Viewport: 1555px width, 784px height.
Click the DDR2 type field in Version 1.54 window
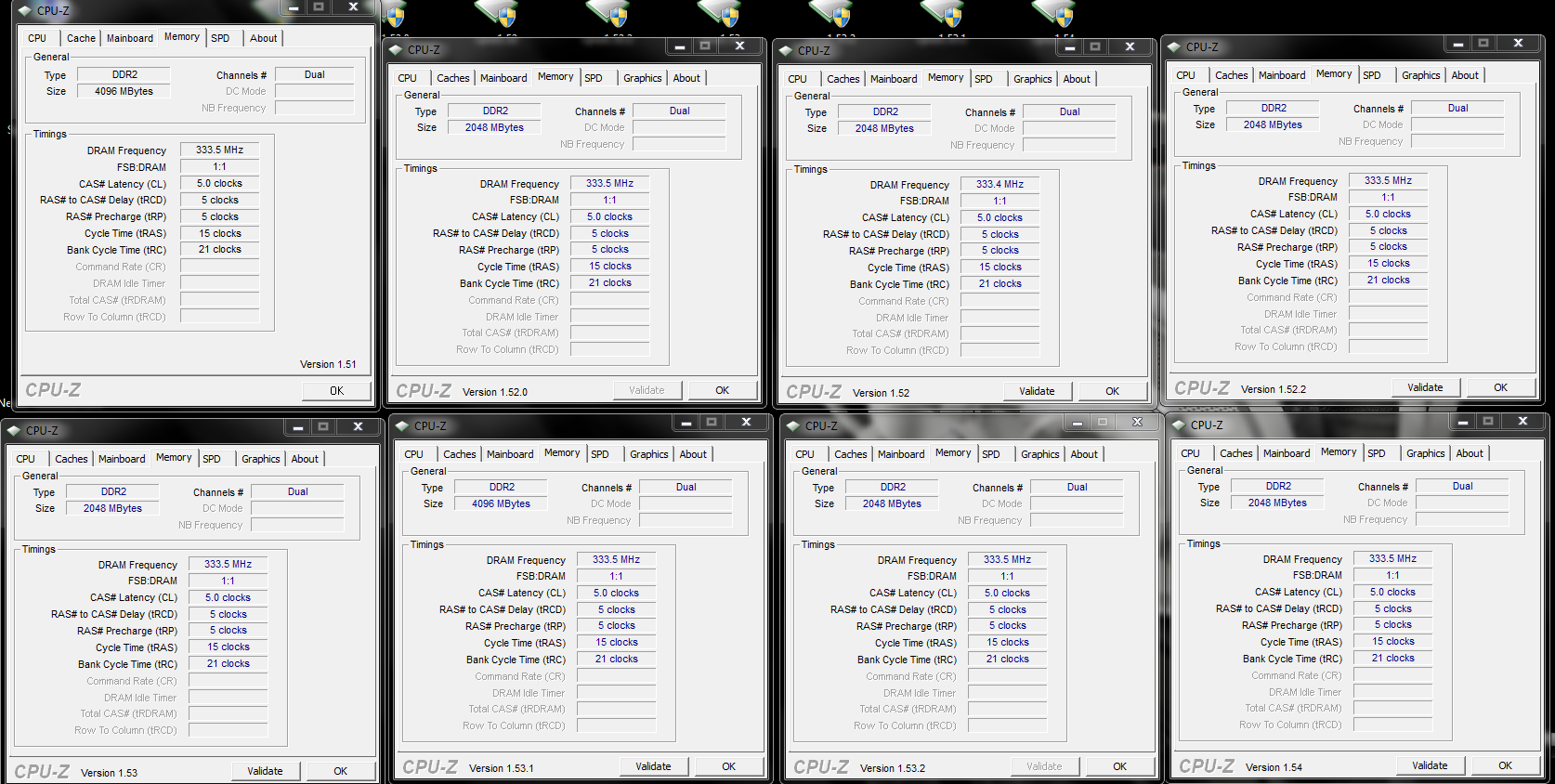(1278, 486)
